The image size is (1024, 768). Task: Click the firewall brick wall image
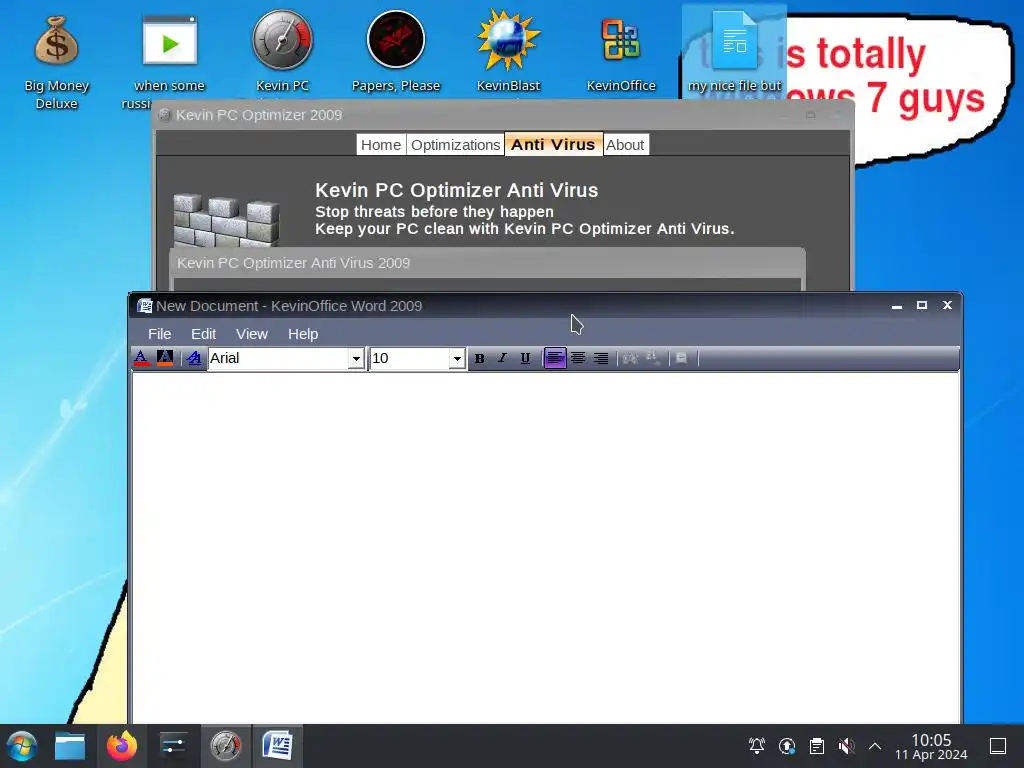[x=226, y=219]
